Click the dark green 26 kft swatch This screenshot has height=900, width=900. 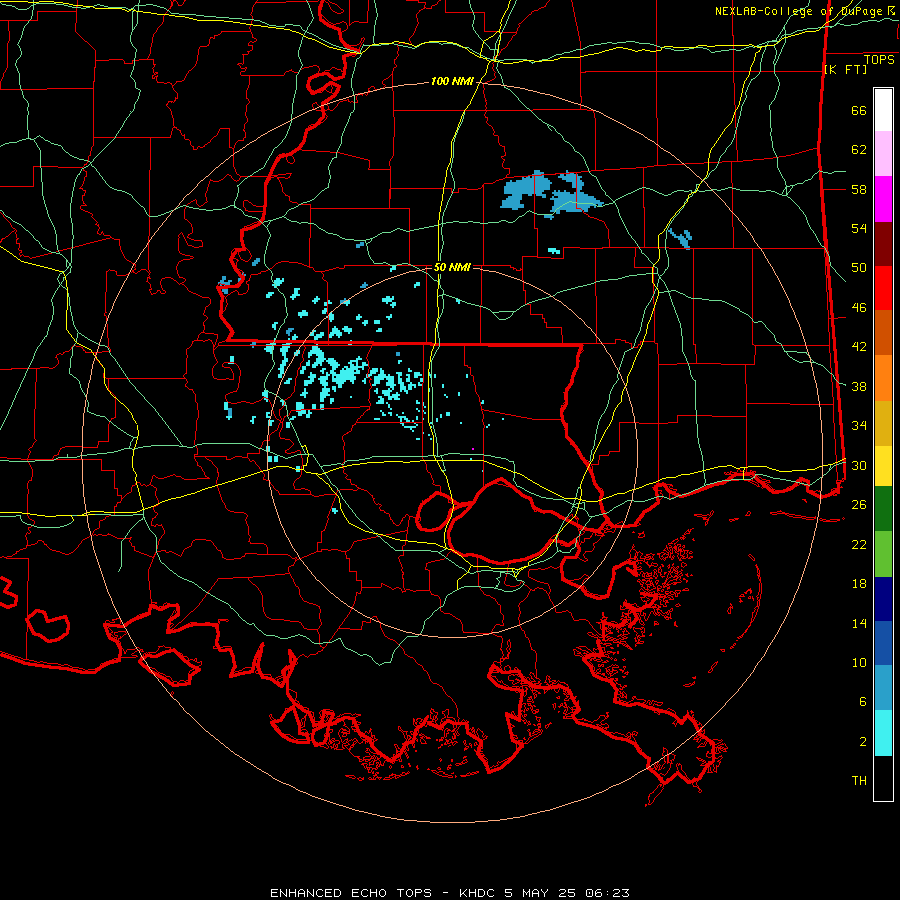point(883,509)
